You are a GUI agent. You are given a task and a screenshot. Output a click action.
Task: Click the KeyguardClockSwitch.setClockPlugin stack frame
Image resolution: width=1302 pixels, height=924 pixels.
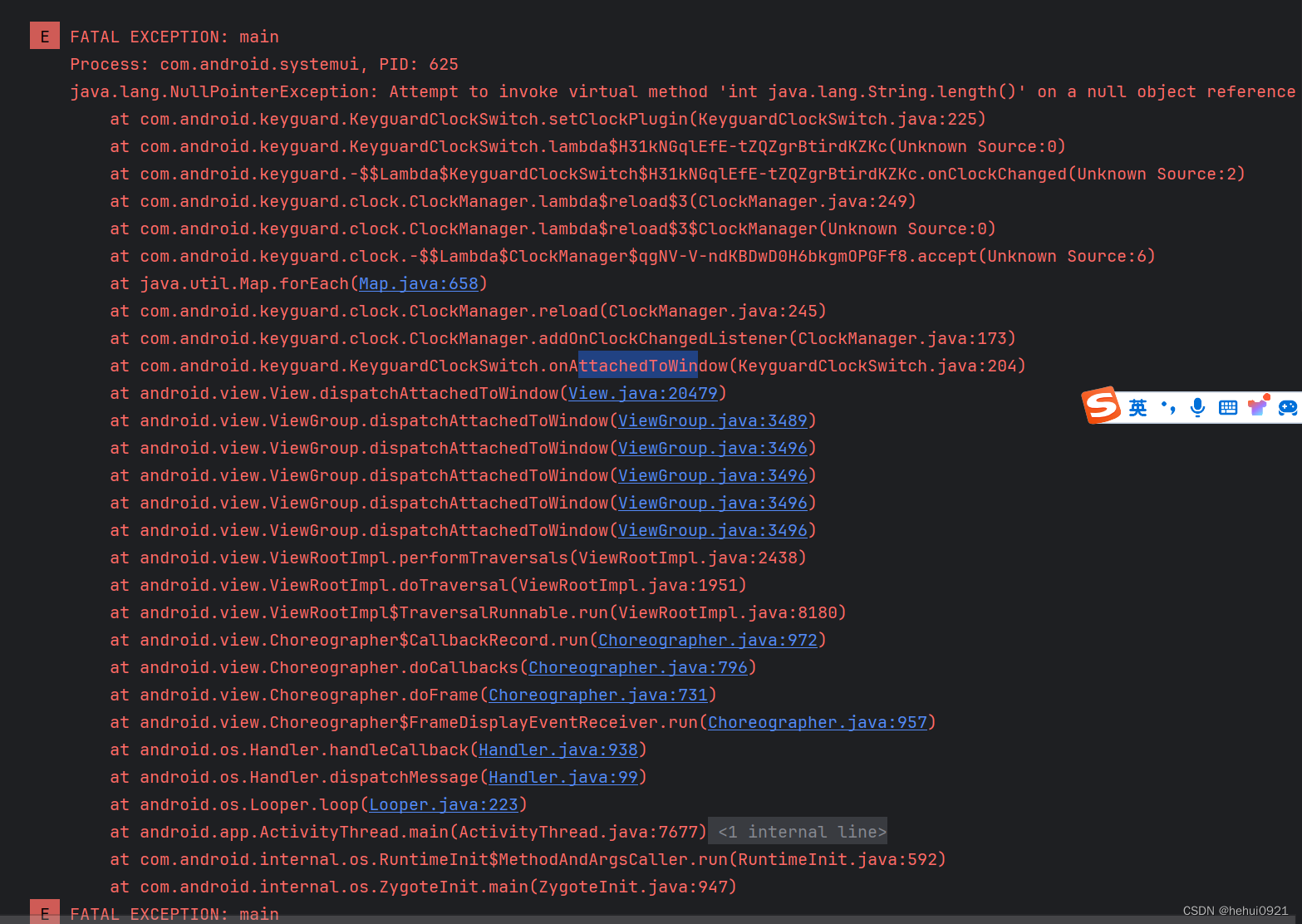click(x=548, y=119)
